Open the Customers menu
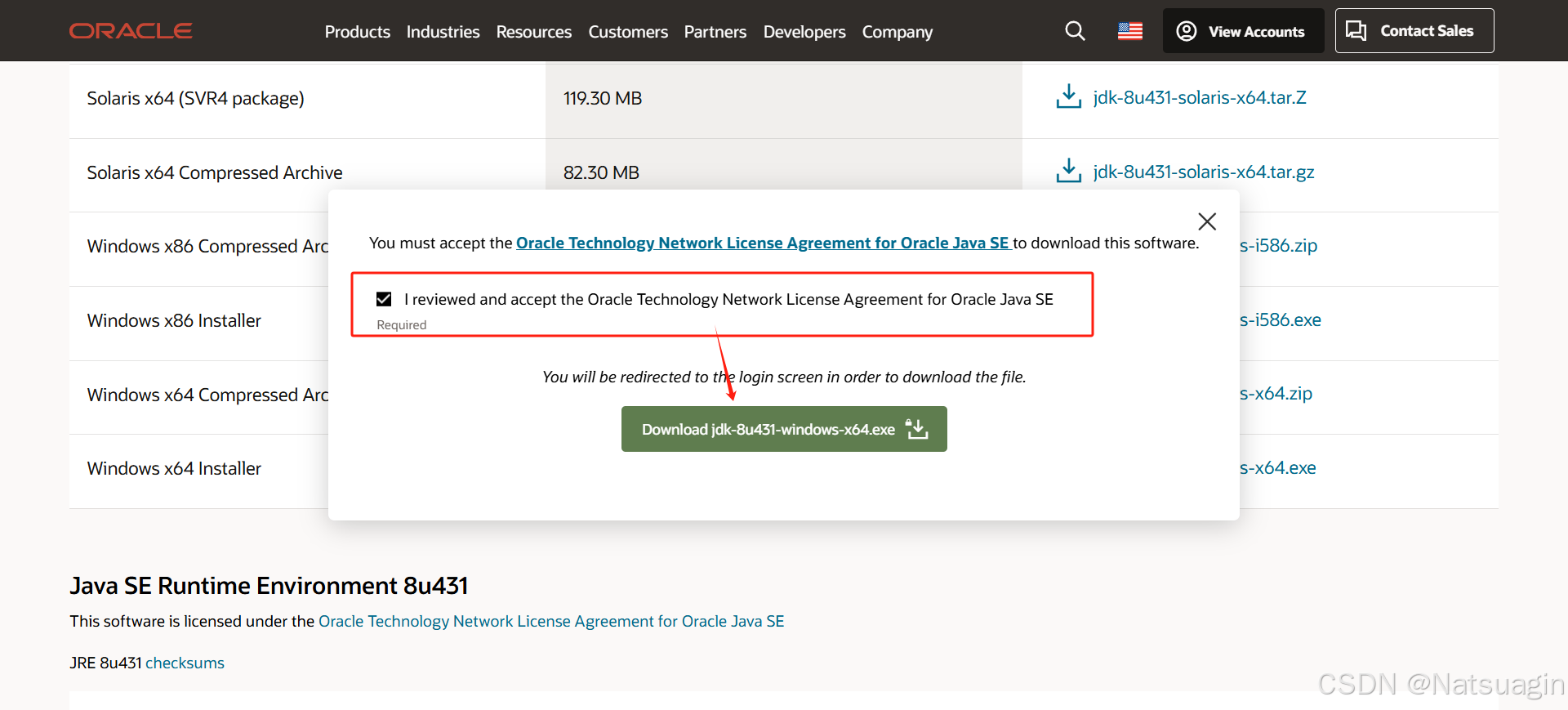The height and width of the screenshot is (710, 1568). (628, 31)
